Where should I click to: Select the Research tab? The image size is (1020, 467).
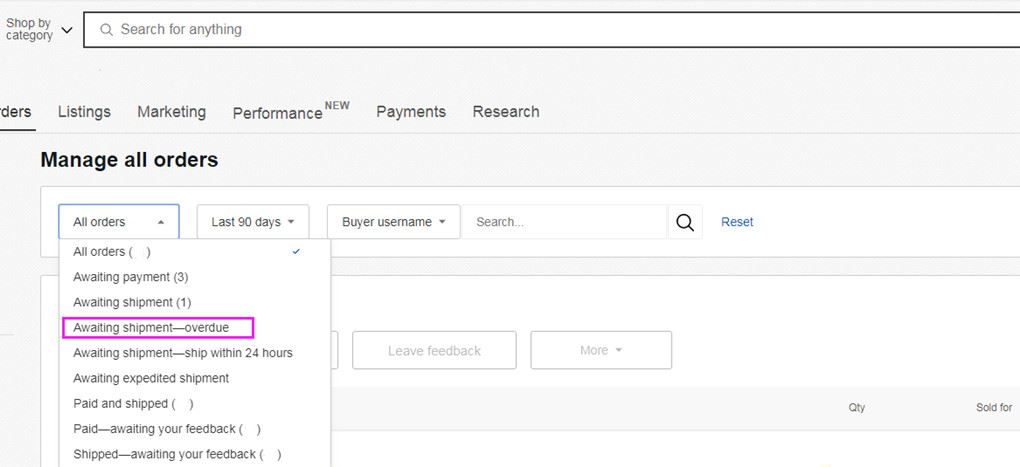click(505, 112)
